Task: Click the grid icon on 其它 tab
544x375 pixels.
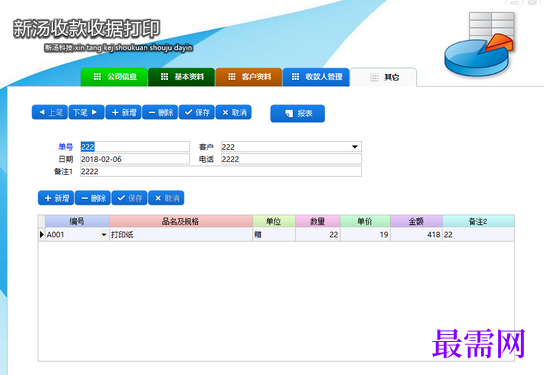Action: point(374,77)
